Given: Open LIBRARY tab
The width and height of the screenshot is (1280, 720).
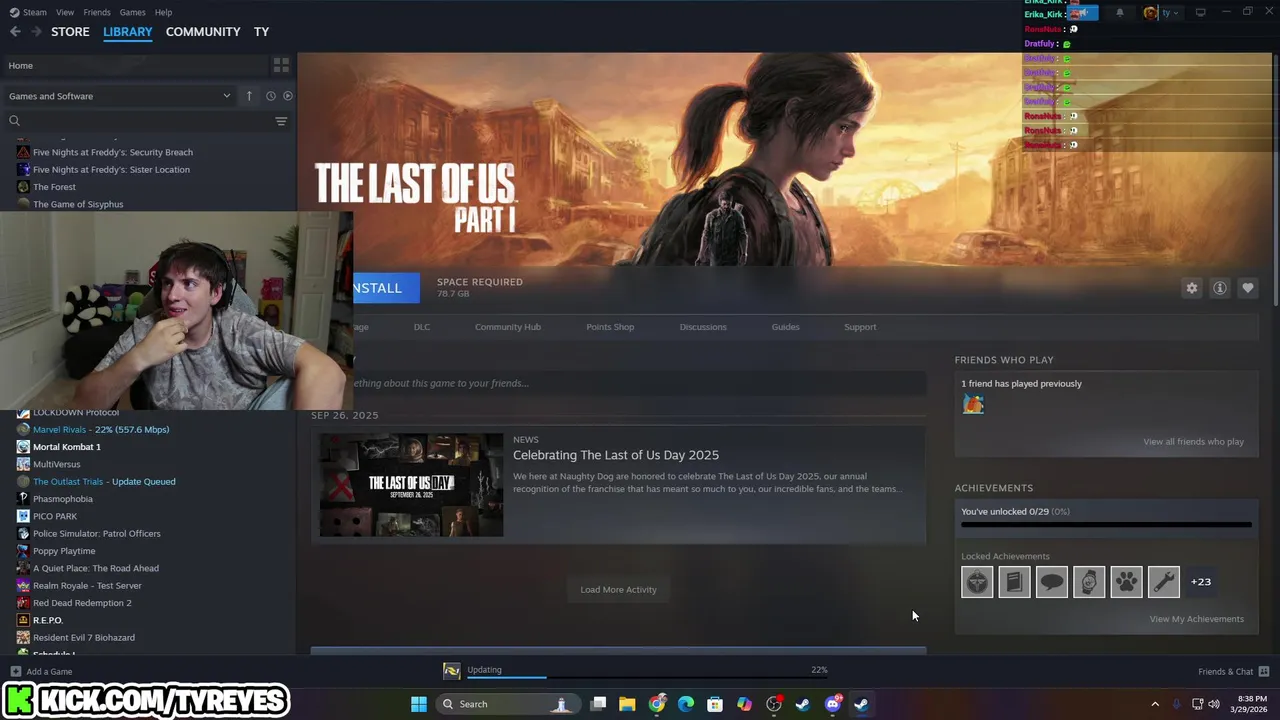Looking at the screenshot, I should tap(128, 32).
